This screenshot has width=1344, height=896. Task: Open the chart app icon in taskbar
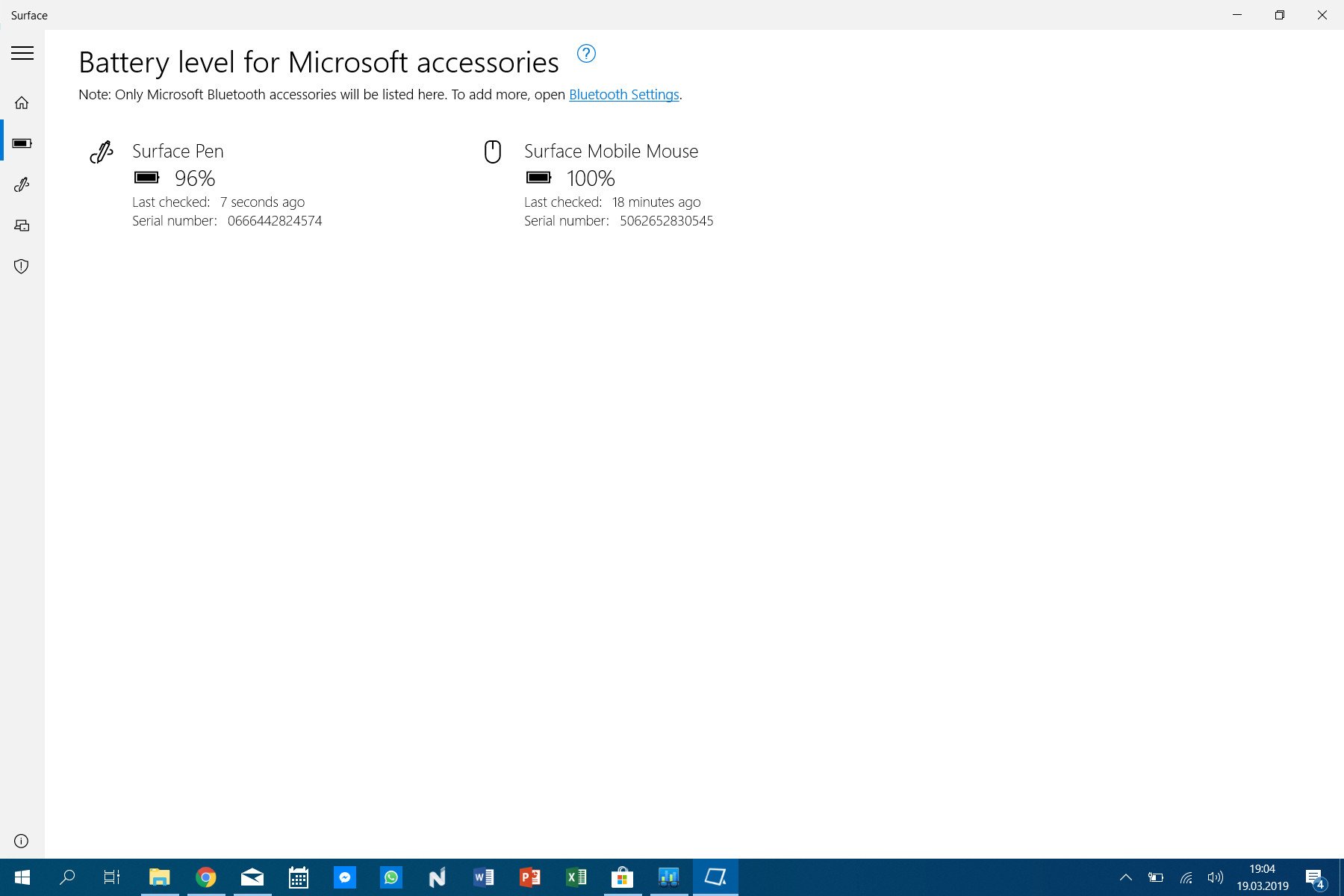click(669, 877)
